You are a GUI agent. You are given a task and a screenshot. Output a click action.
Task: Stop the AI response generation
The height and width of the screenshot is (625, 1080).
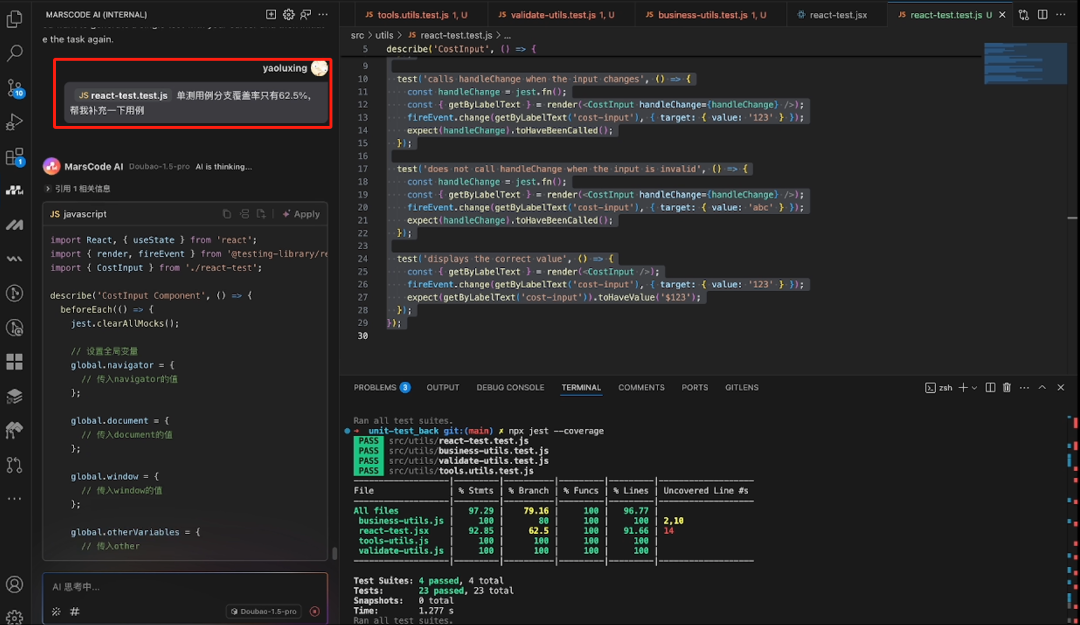click(315, 611)
